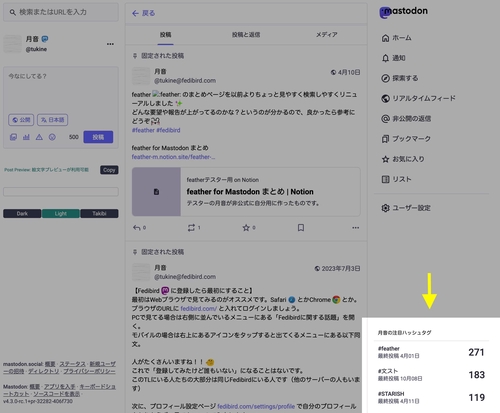The height and width of the screenshot is (413, 500).
Task: Click the search or URL input field
Action: tap(61, 12)
